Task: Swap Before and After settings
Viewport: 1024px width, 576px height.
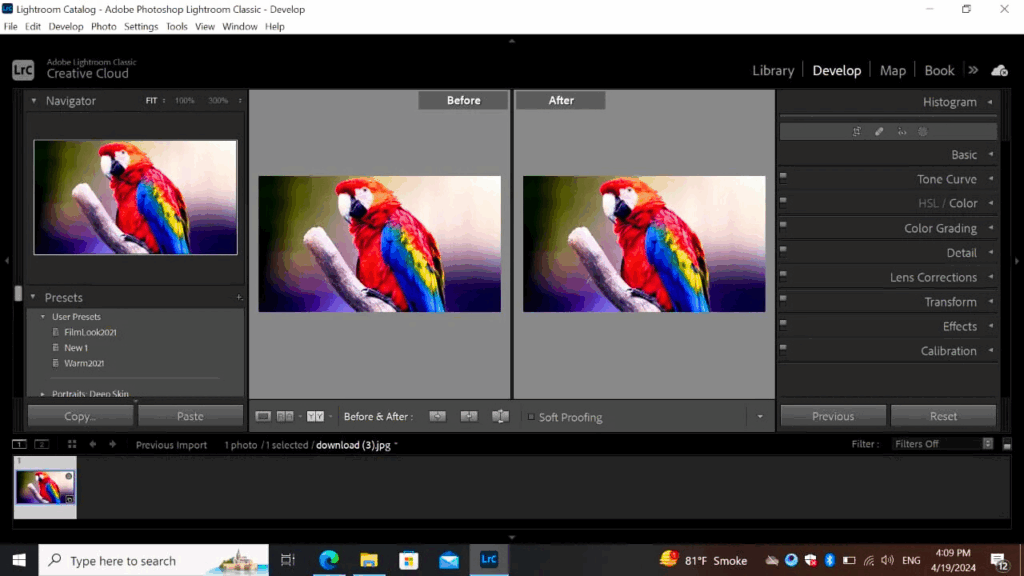Action: 501,417
